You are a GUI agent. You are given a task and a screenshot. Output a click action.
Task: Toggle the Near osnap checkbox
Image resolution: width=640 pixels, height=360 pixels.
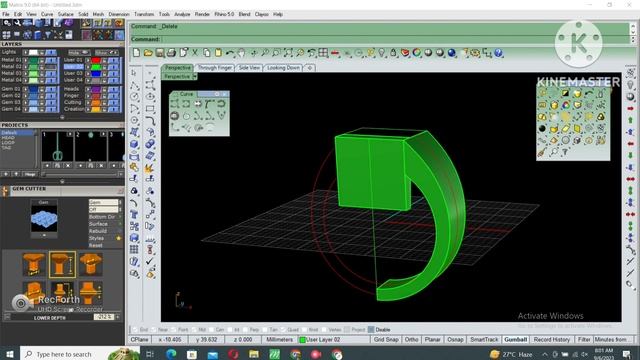[153, 329]
